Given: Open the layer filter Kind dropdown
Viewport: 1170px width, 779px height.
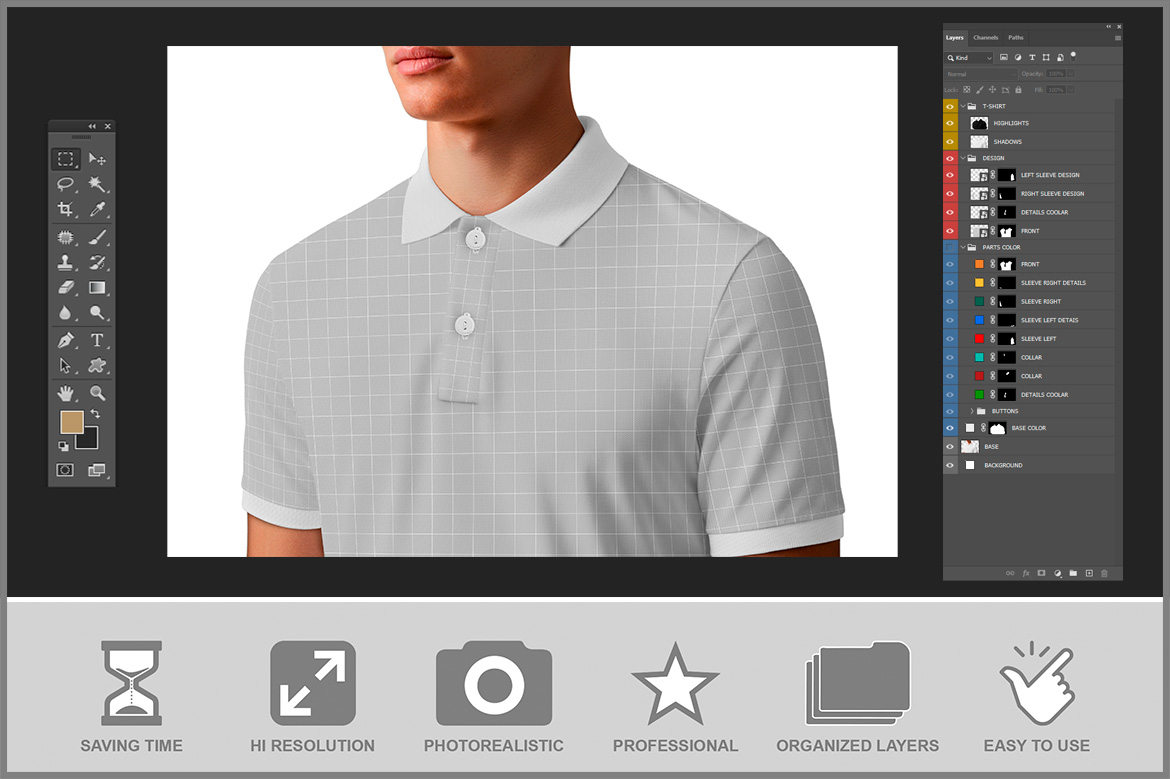Looking at the screenshot, I should pos(970,58).
